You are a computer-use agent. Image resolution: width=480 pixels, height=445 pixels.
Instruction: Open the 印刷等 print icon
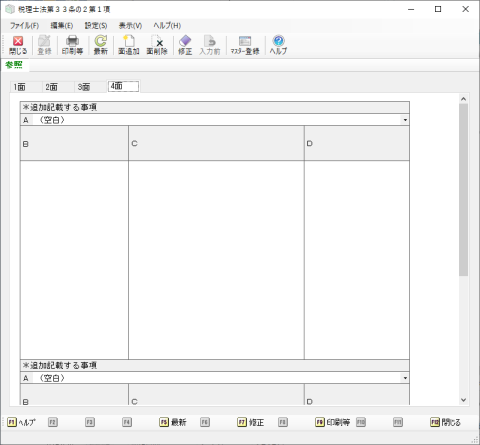pyautogui.click(x=72, y=45)
